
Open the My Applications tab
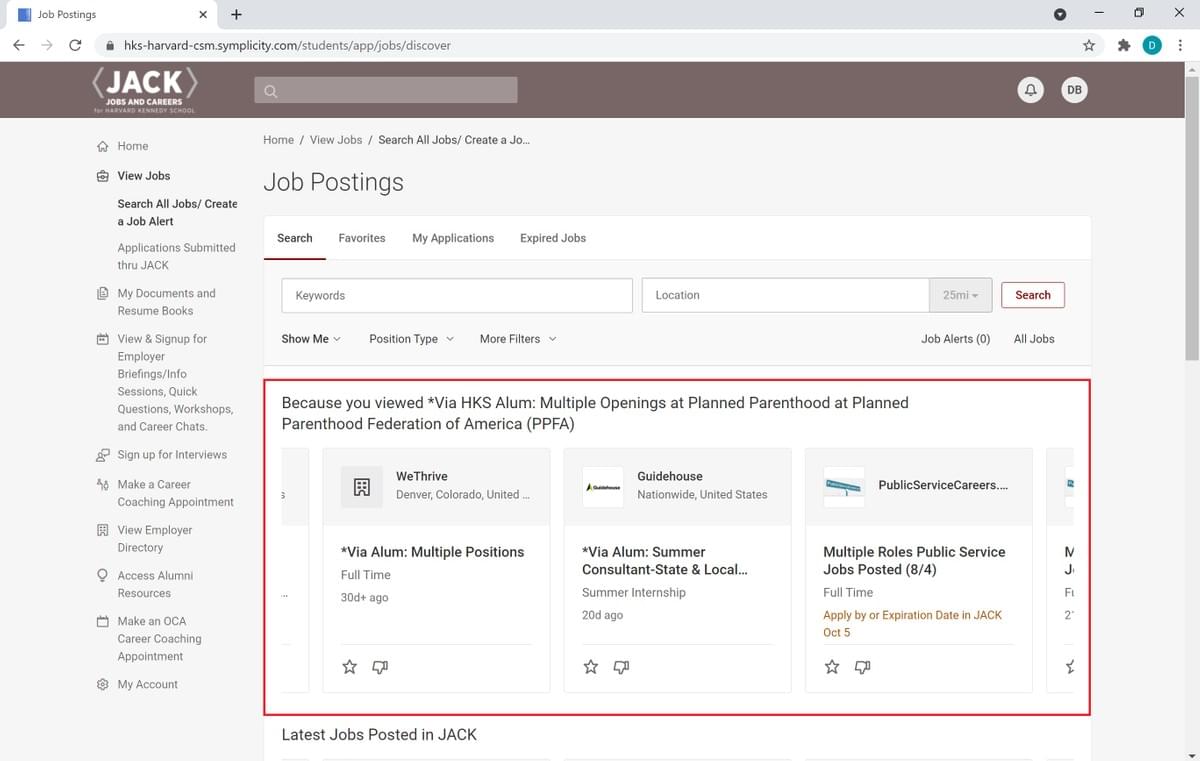[x=453, y=238]
